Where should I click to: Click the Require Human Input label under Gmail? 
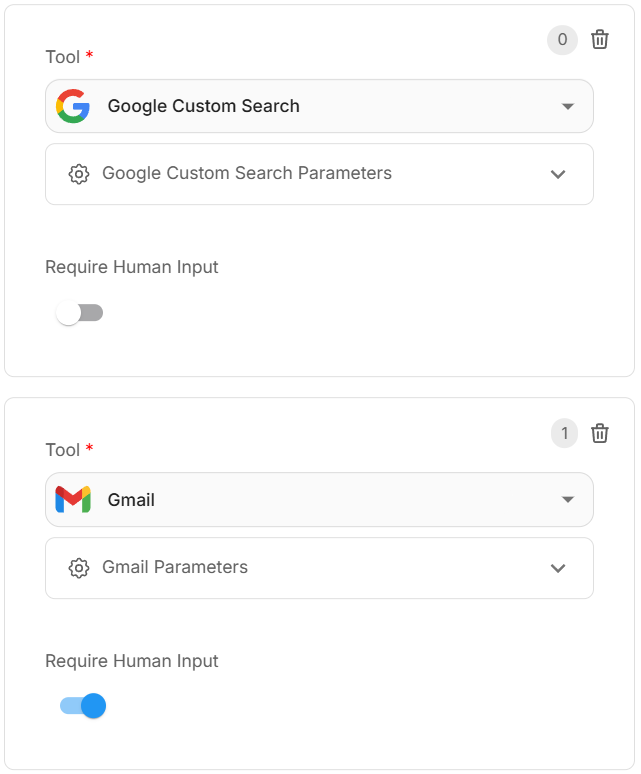point(132,661)
